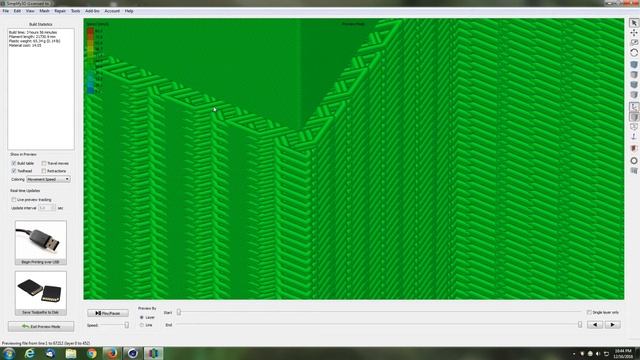
Task: Click the SD card thumbnail image
Action: (x=41, y=291)
